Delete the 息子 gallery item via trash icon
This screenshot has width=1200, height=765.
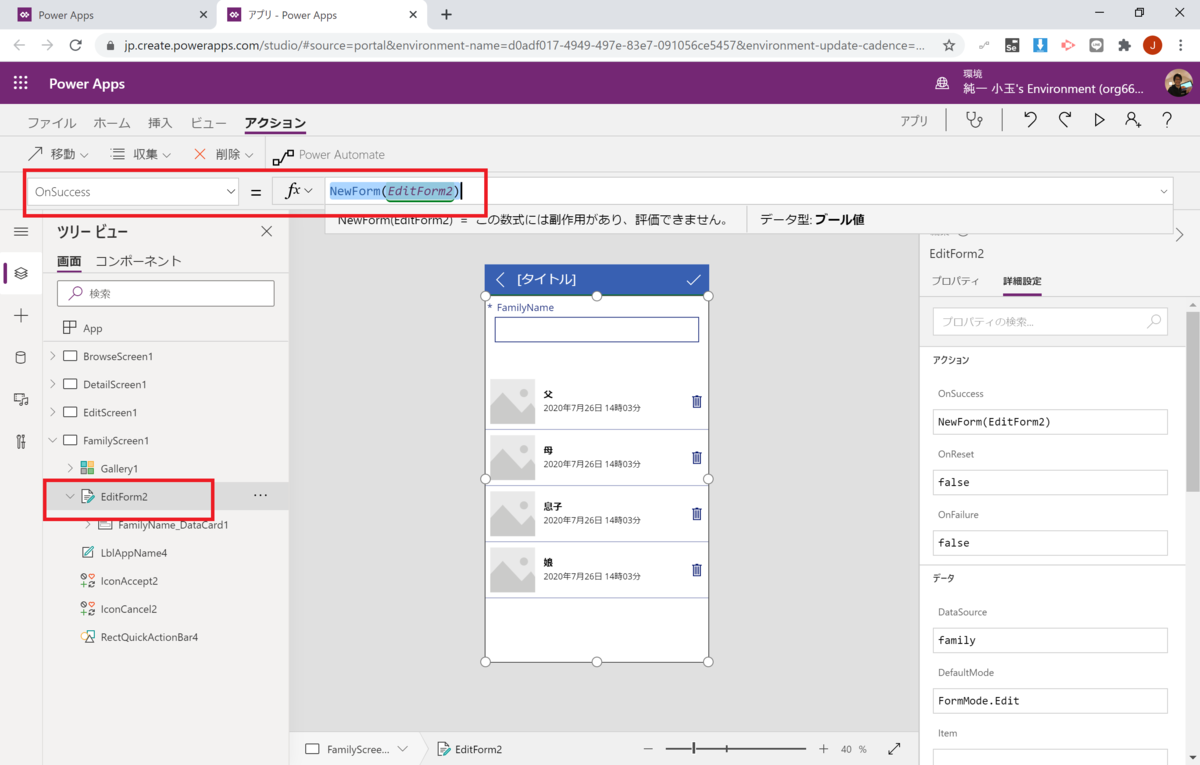pyautogui.click(x=697, y=514)
